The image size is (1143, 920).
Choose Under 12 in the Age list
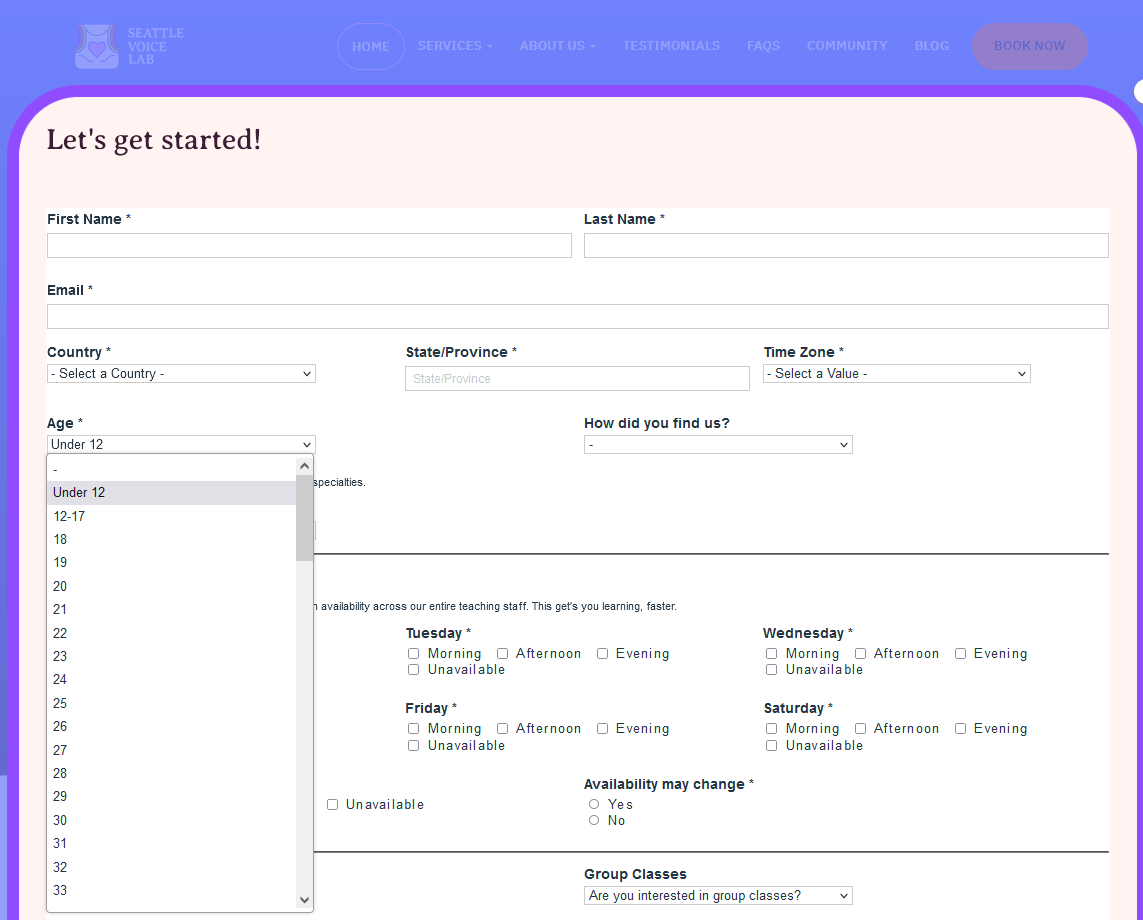(171, 493)
